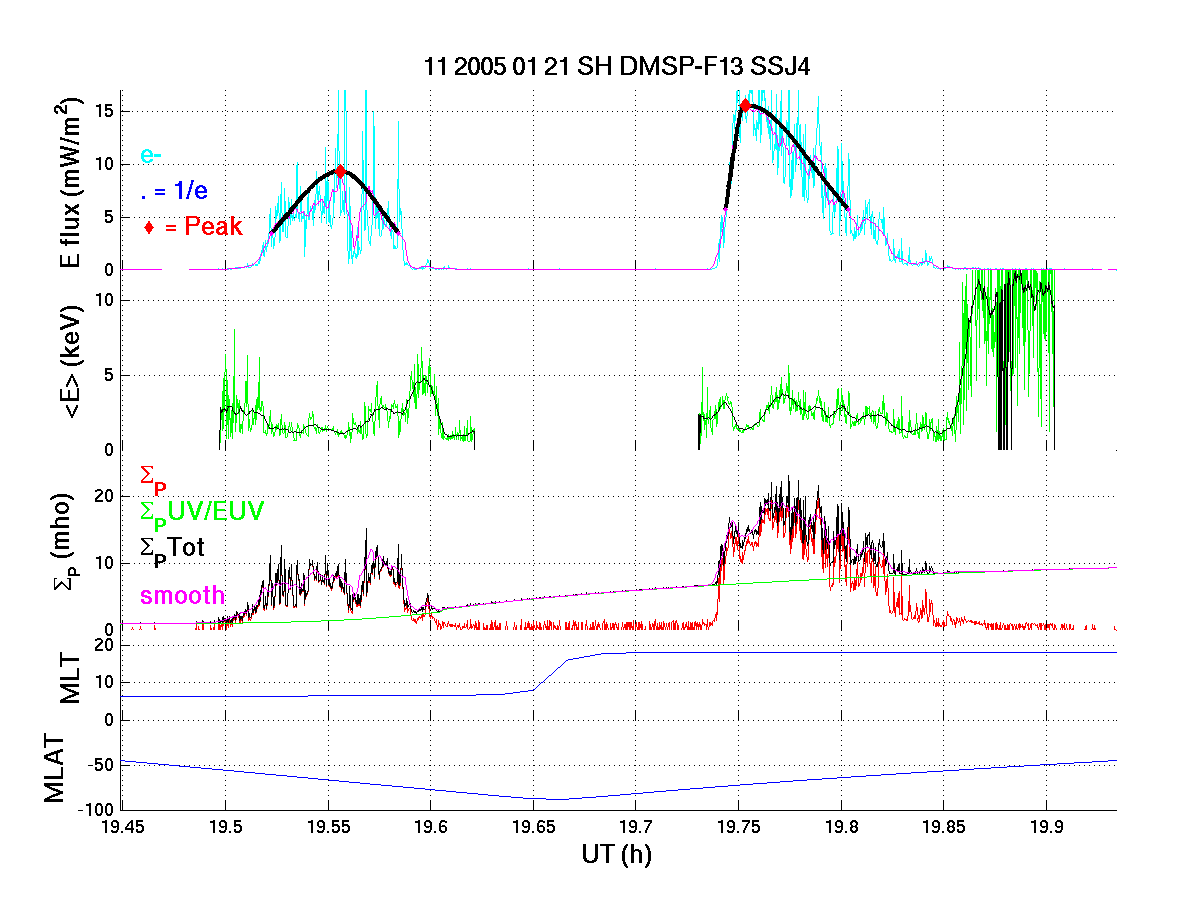Select the MLT axis label
Image resolution: width=1200 pixels, height=900 pixels.
click(71, 681)
